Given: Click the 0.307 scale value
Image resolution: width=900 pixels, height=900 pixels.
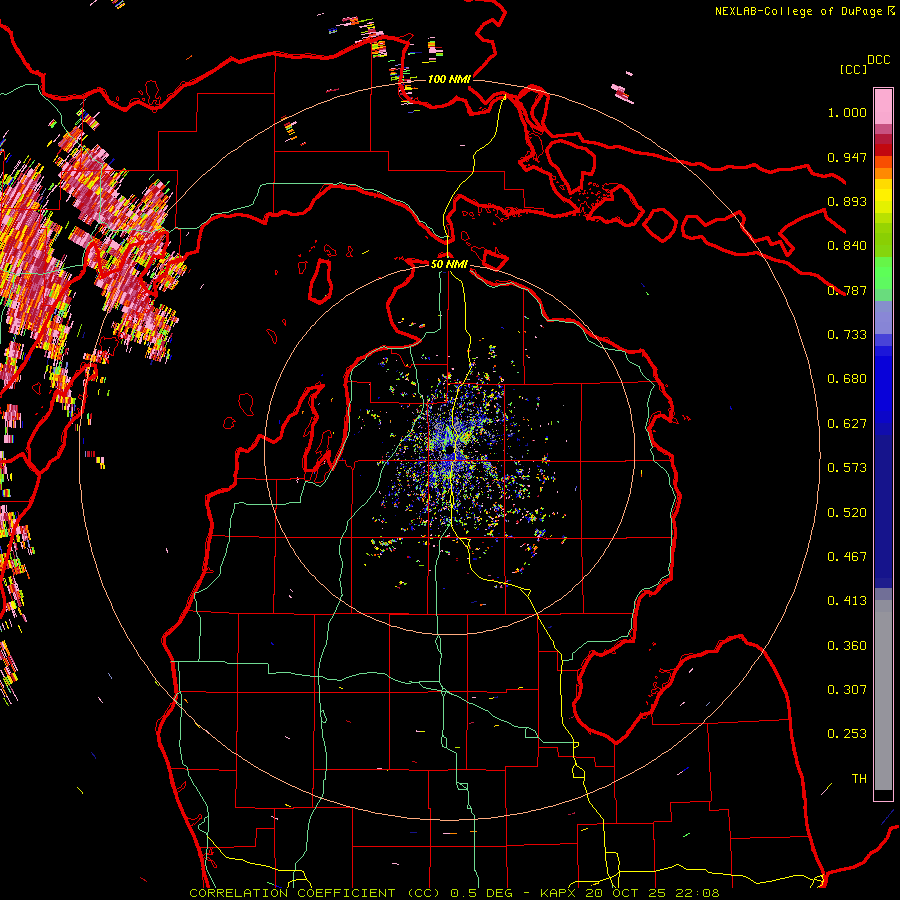Looking at the screenshot, I should 847,690.
